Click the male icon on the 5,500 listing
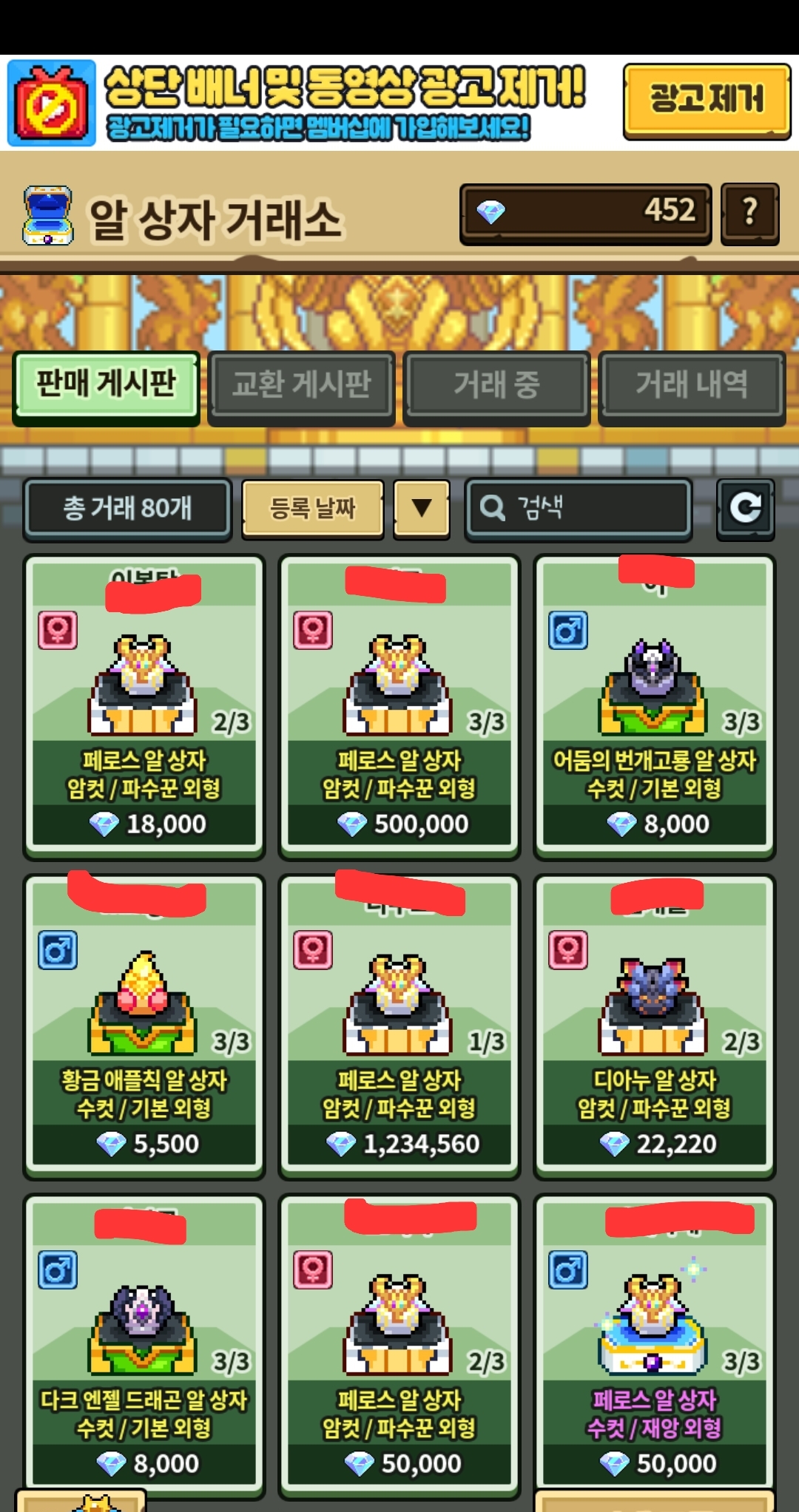 (x=58, y=950)
